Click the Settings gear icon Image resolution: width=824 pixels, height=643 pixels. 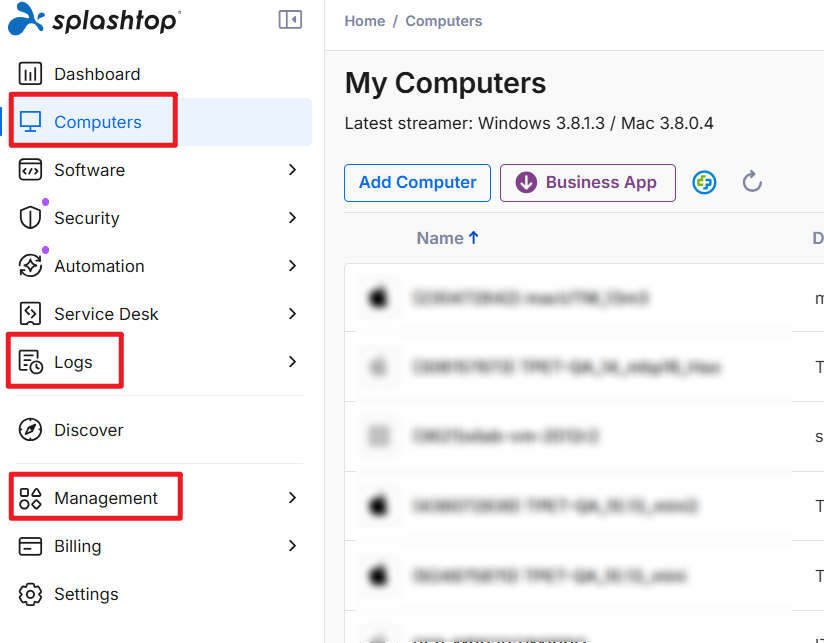(x=30, y=594)
